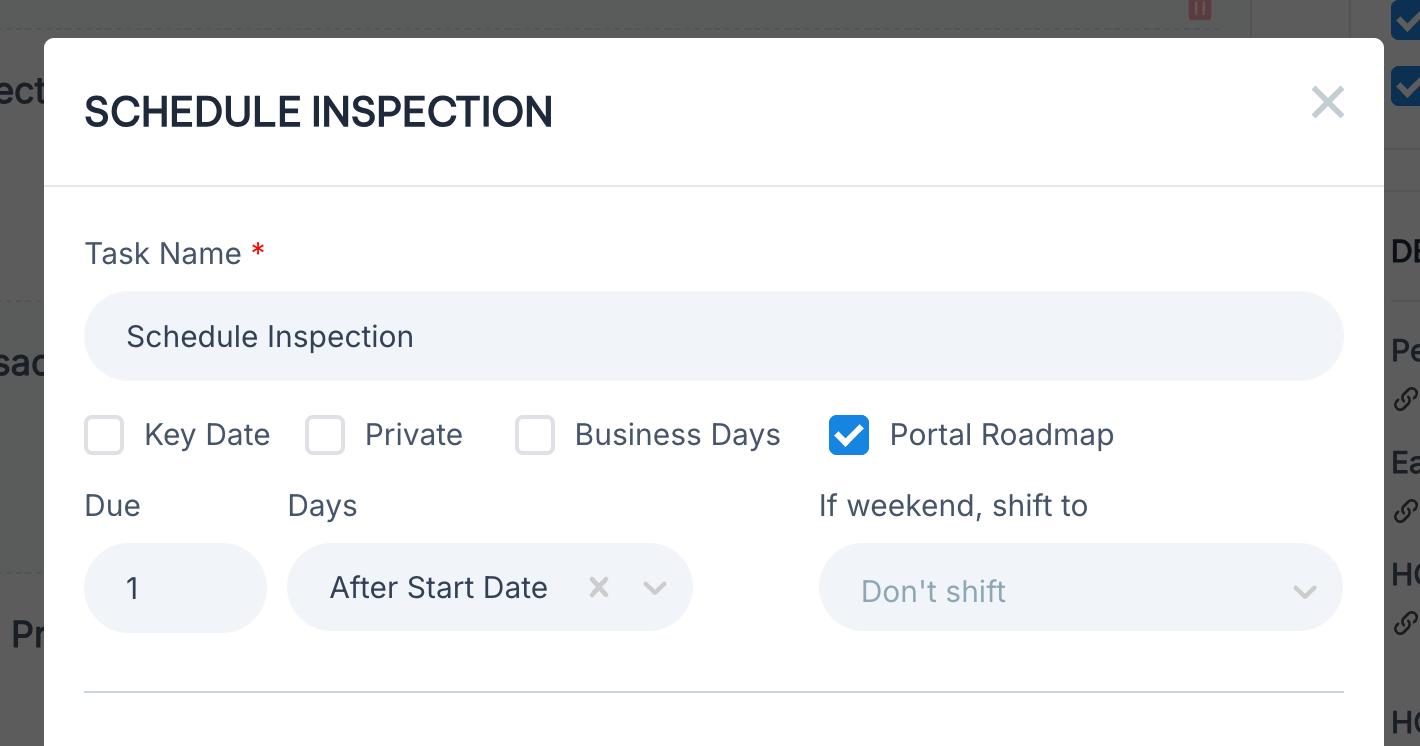Enable the Key Date checkbox

(x=104, y=436)
